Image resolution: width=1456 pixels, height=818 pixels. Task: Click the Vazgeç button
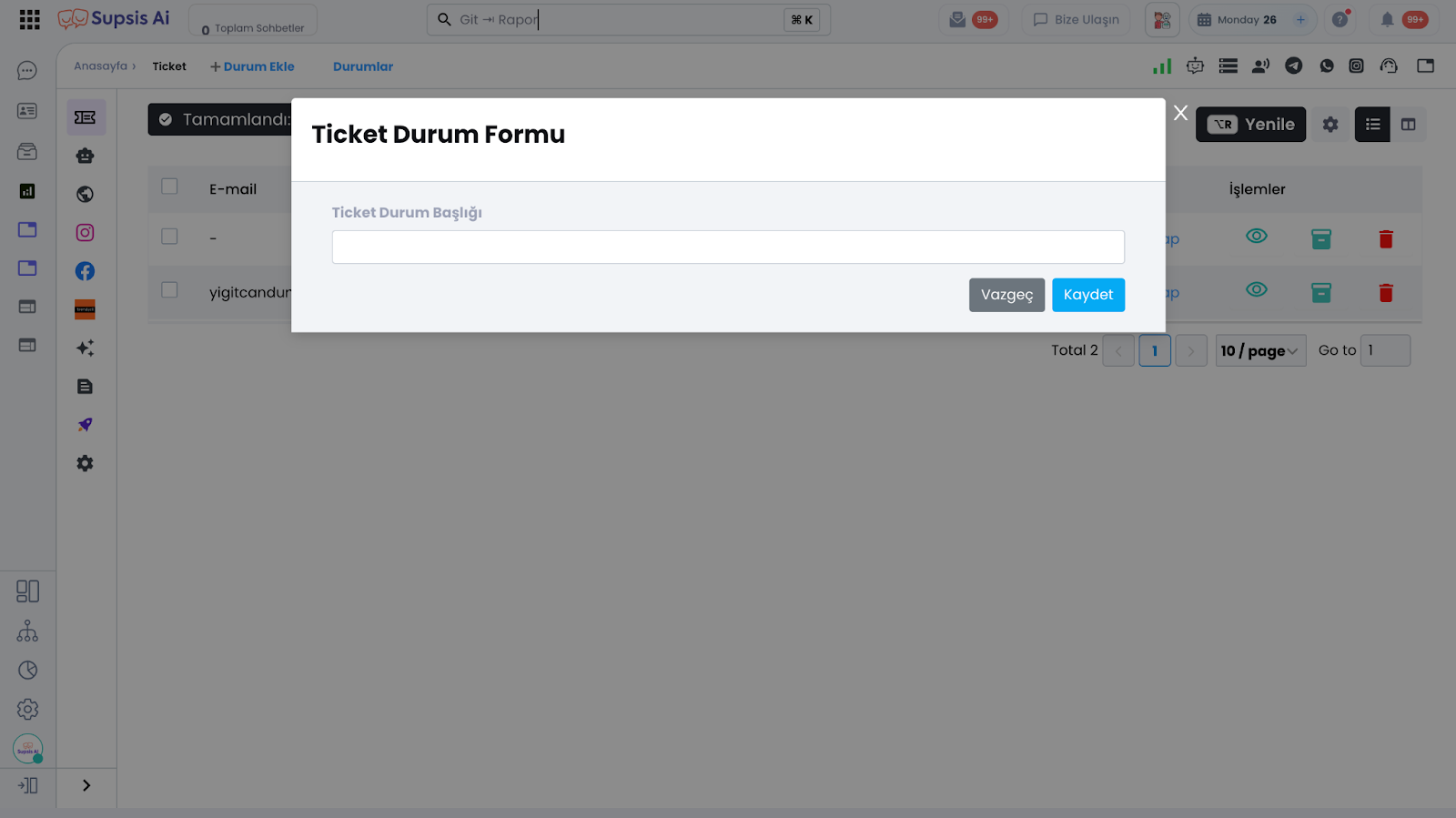tap(1006, 295)
